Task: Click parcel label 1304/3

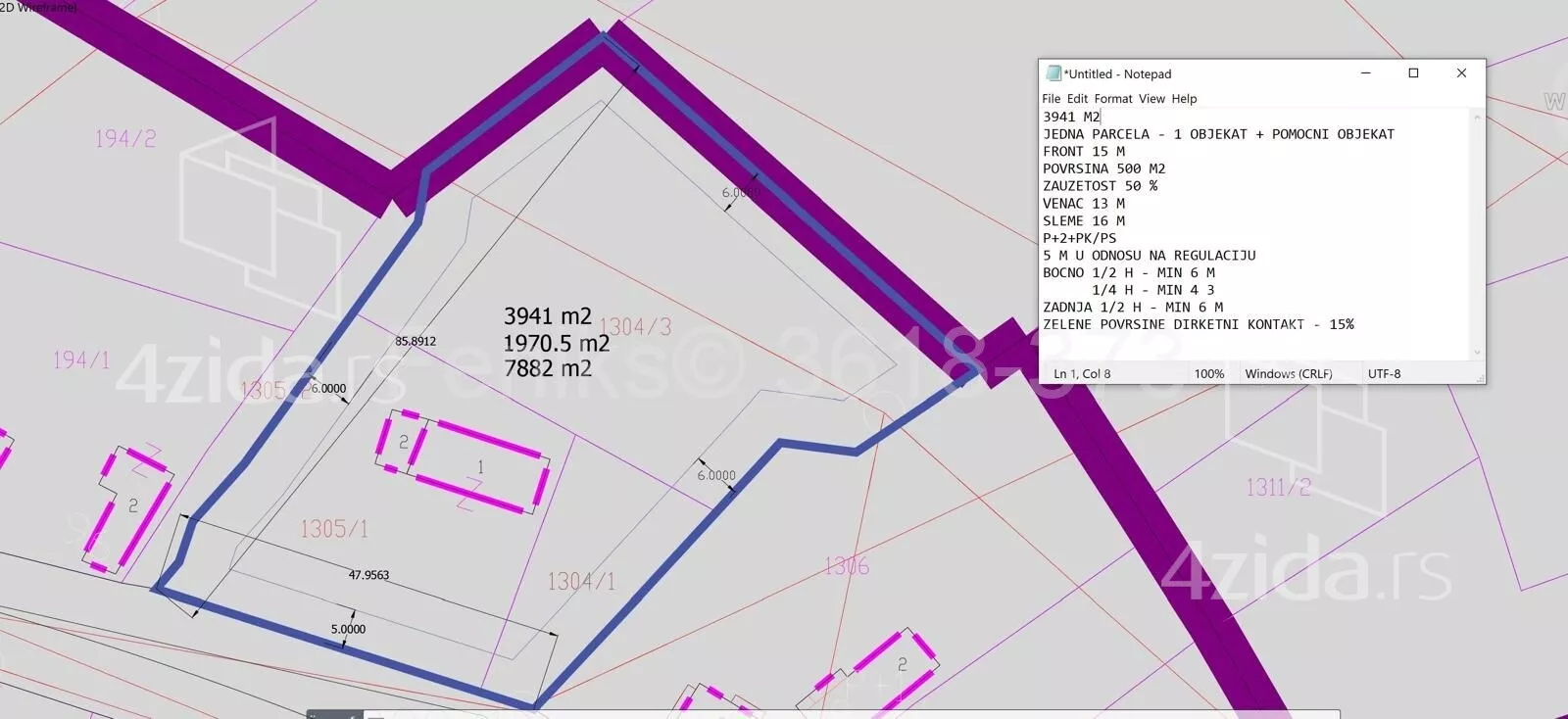Action: pos(635,327)
